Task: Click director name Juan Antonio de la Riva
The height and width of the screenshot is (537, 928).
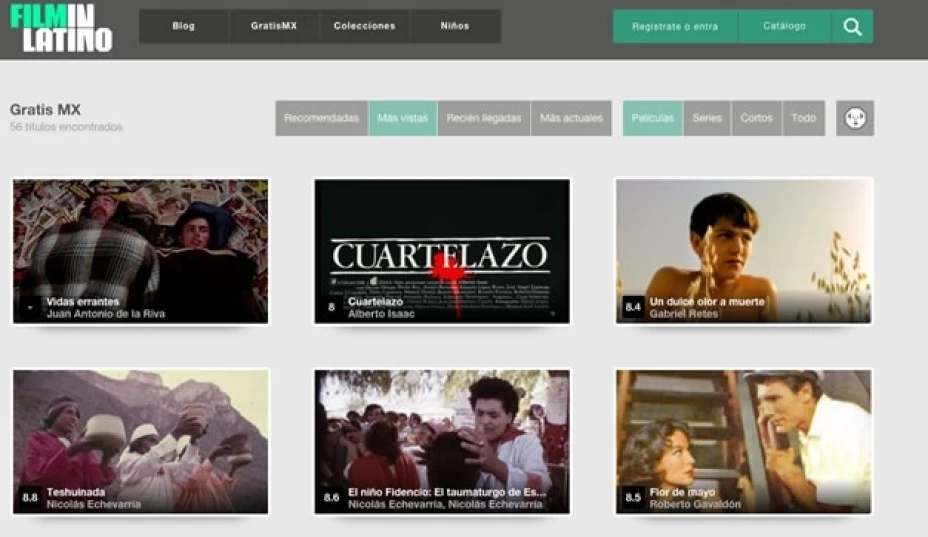Action: [106, 314]
